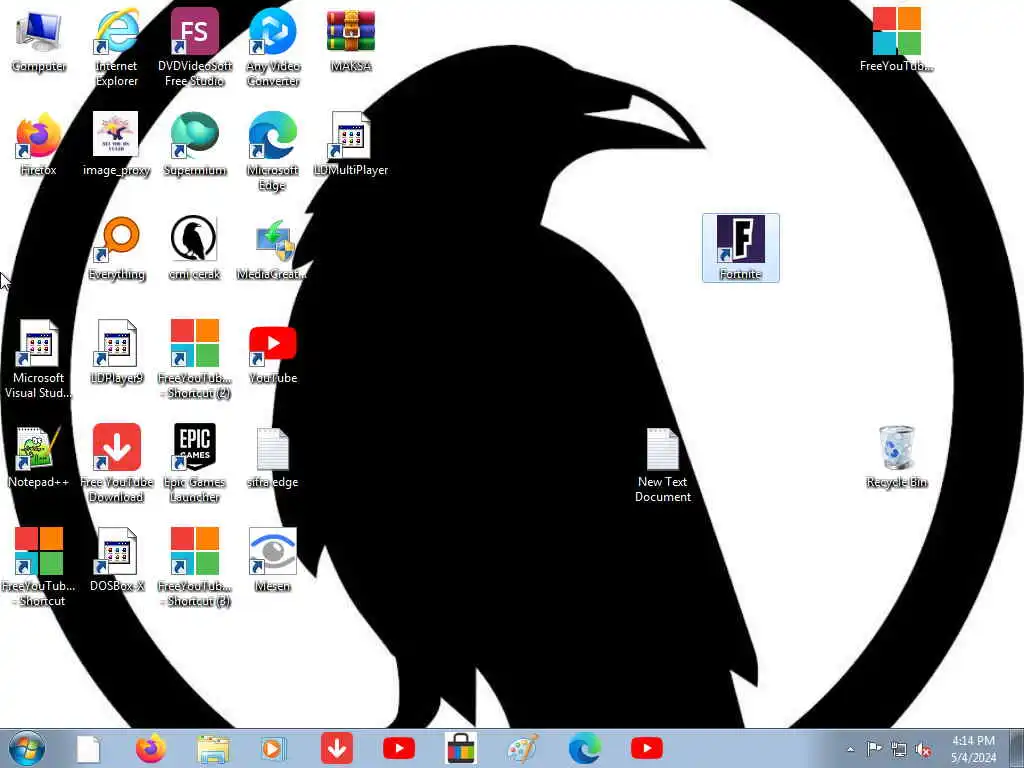The height and width of the screenshot is (768, 1024).
Task: Open Free YouTube Download from taskbar
Action: (x=337, y=748)
